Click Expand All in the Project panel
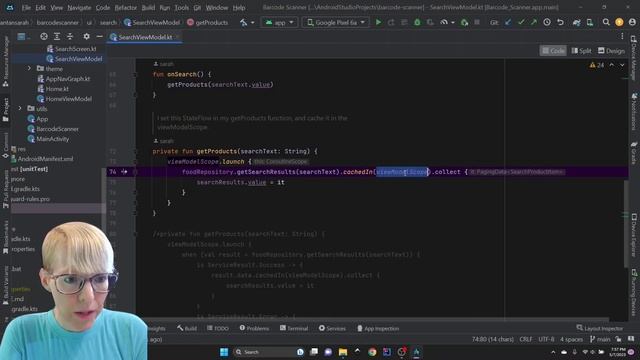640x360 pixels. [x=57, y=37]
